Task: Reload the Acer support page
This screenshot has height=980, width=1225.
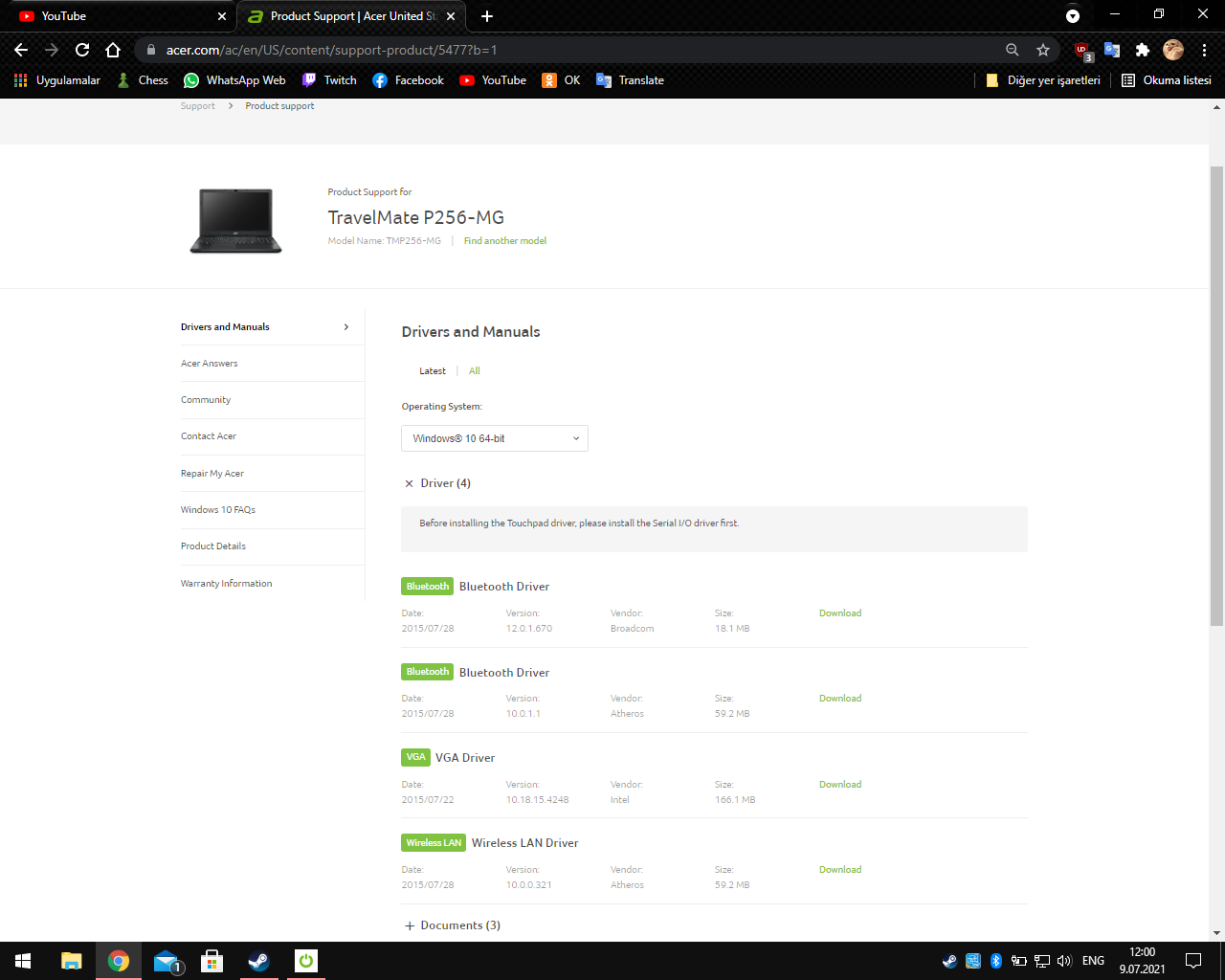Action: coord(82,50)
